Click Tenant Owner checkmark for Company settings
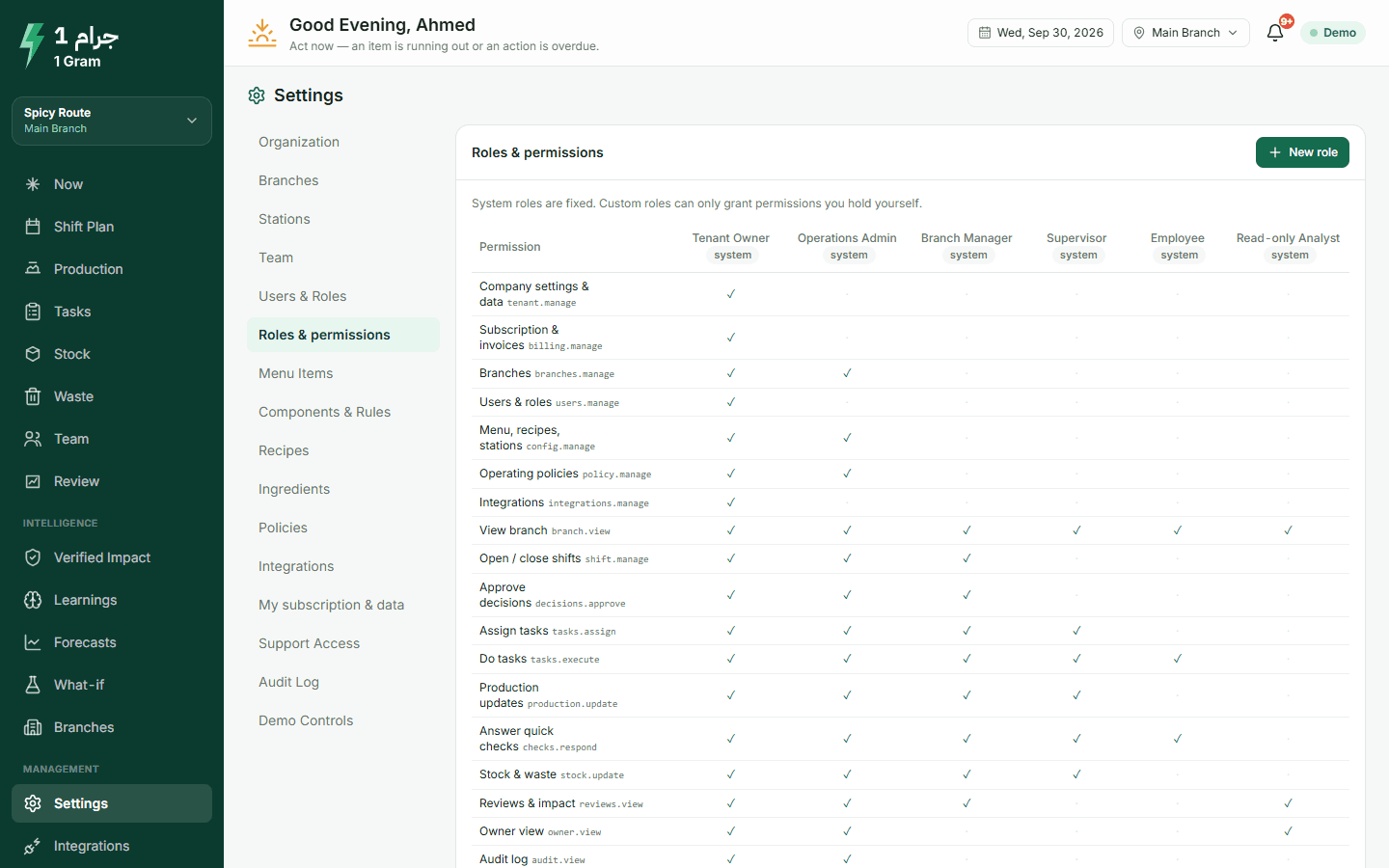The height and width of the screenshot is (868, 1389). (x=731, y=294)
